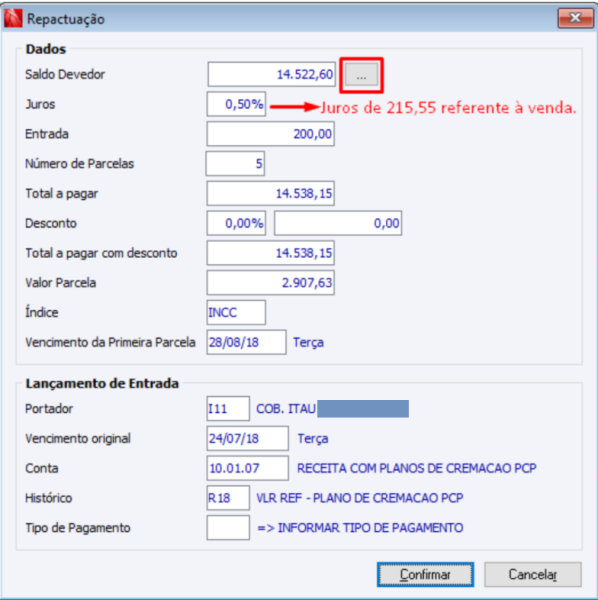Select the Saldo Devedor field 14.522,60
The image size is (598, 600).
pos(271,74)
